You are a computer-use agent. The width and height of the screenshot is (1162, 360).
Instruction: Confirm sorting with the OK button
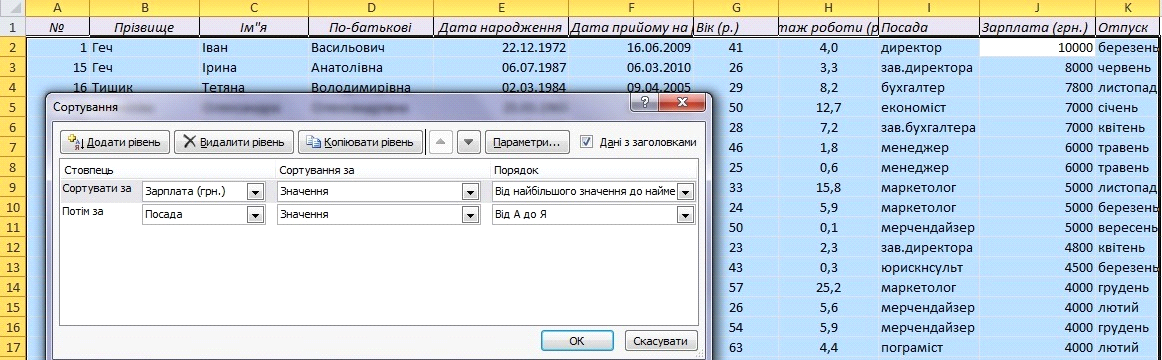tap(577, 341)
